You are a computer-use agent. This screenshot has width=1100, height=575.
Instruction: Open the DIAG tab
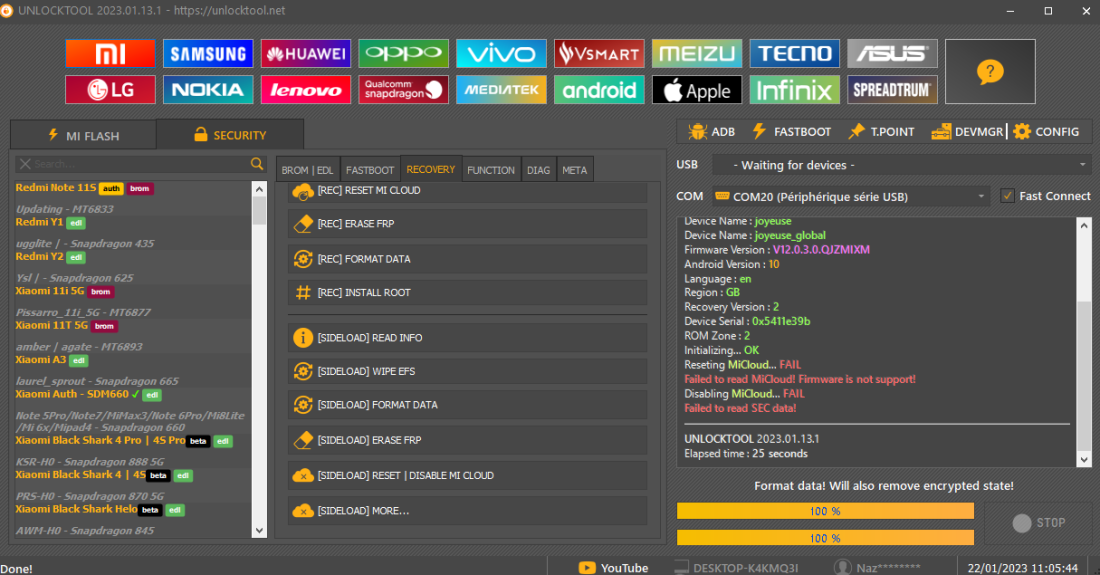pyautogui.click(x=538, y=170)
